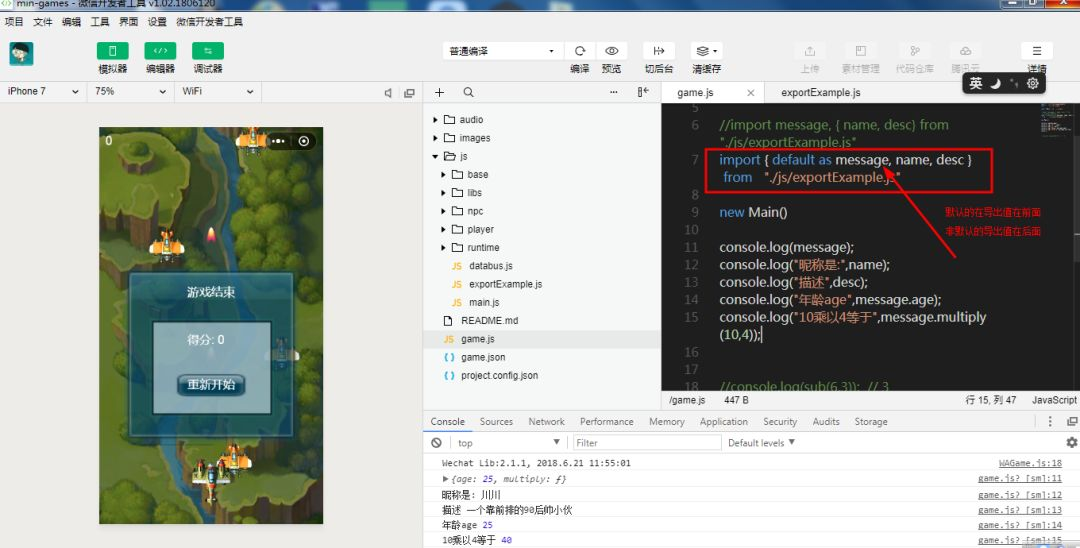The height and width of the screenshot is (548, 1080).
Task: Switch to the exportExample.js editor tab
Action: tap(820, 92)
